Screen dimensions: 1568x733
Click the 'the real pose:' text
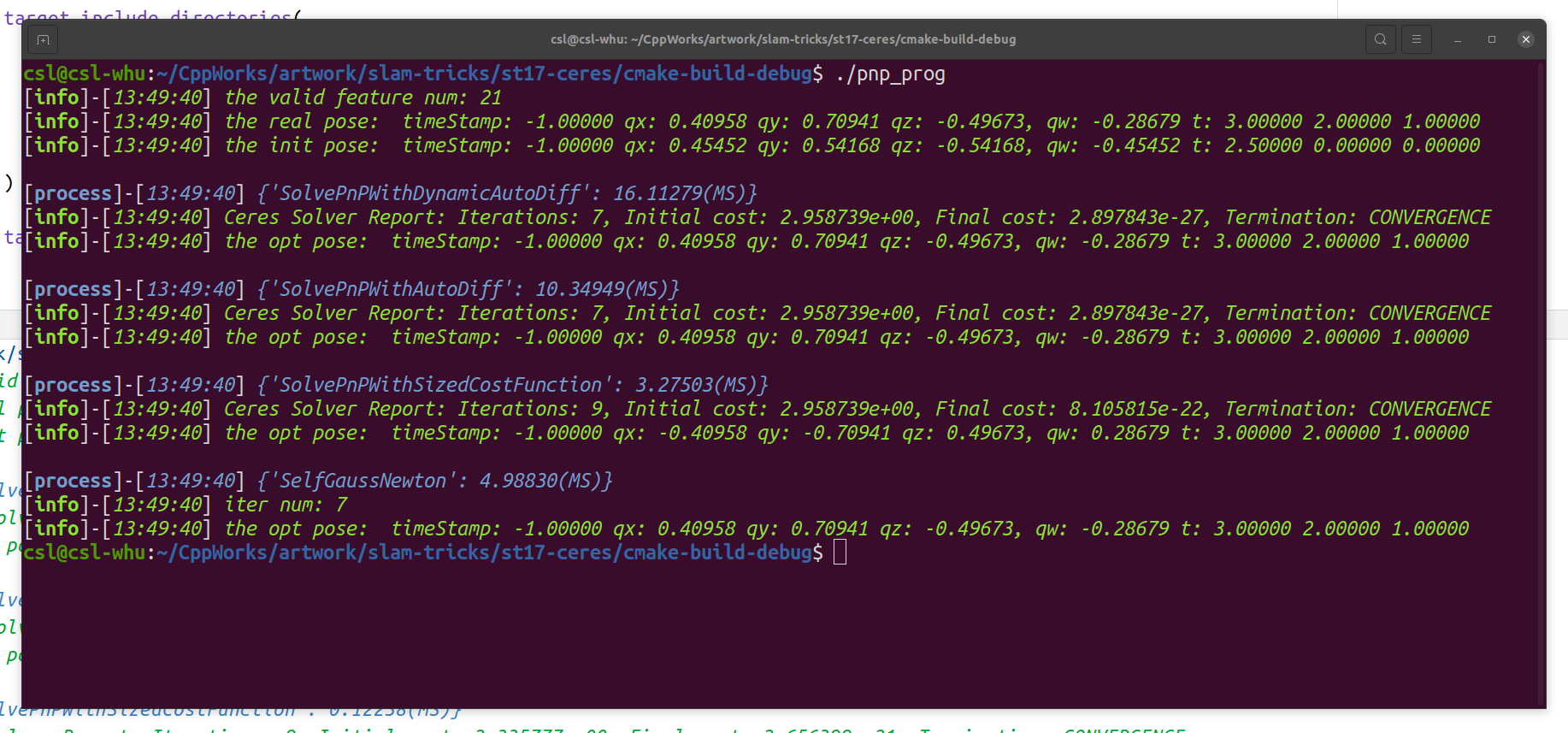point(301,122)
